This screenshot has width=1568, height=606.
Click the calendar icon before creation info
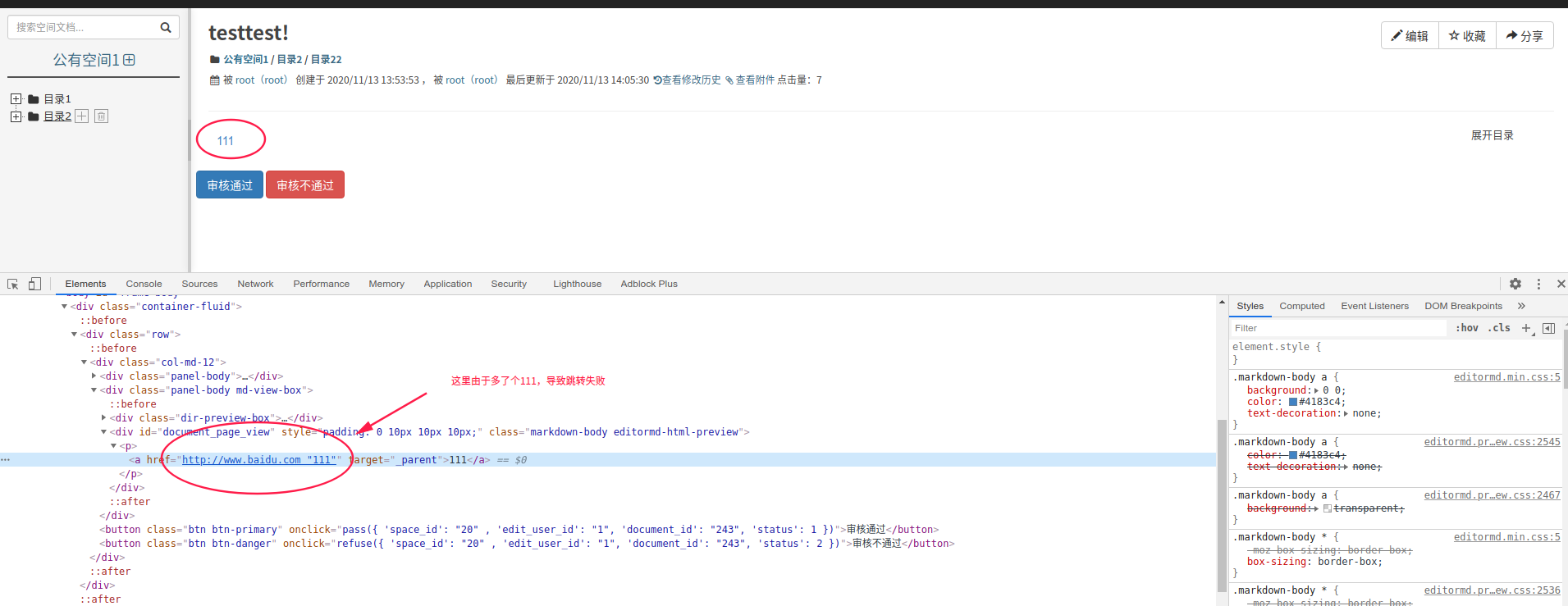pyautogui.click(x=215, y=80)
